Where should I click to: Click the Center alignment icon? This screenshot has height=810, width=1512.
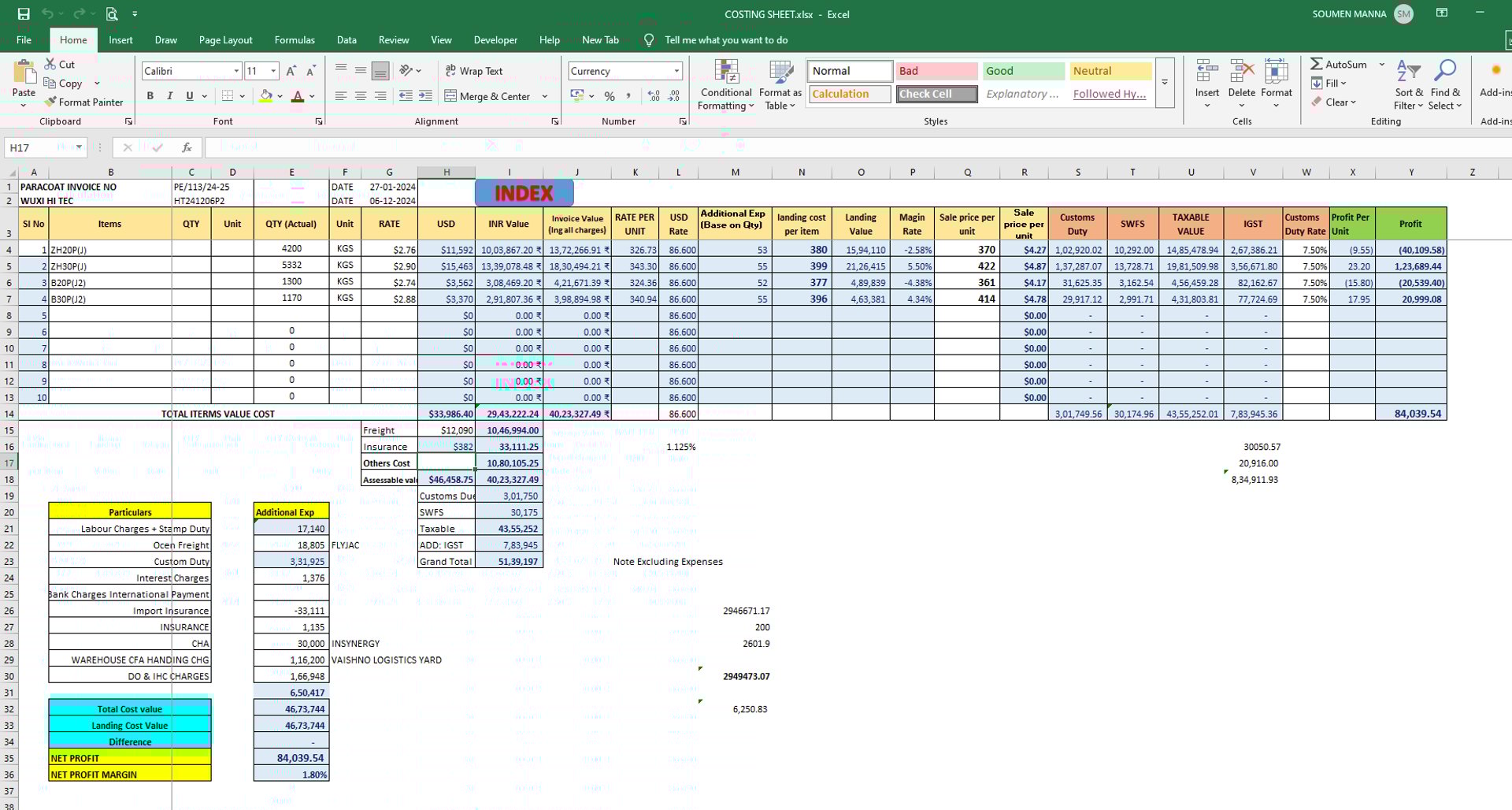(361, 96)
